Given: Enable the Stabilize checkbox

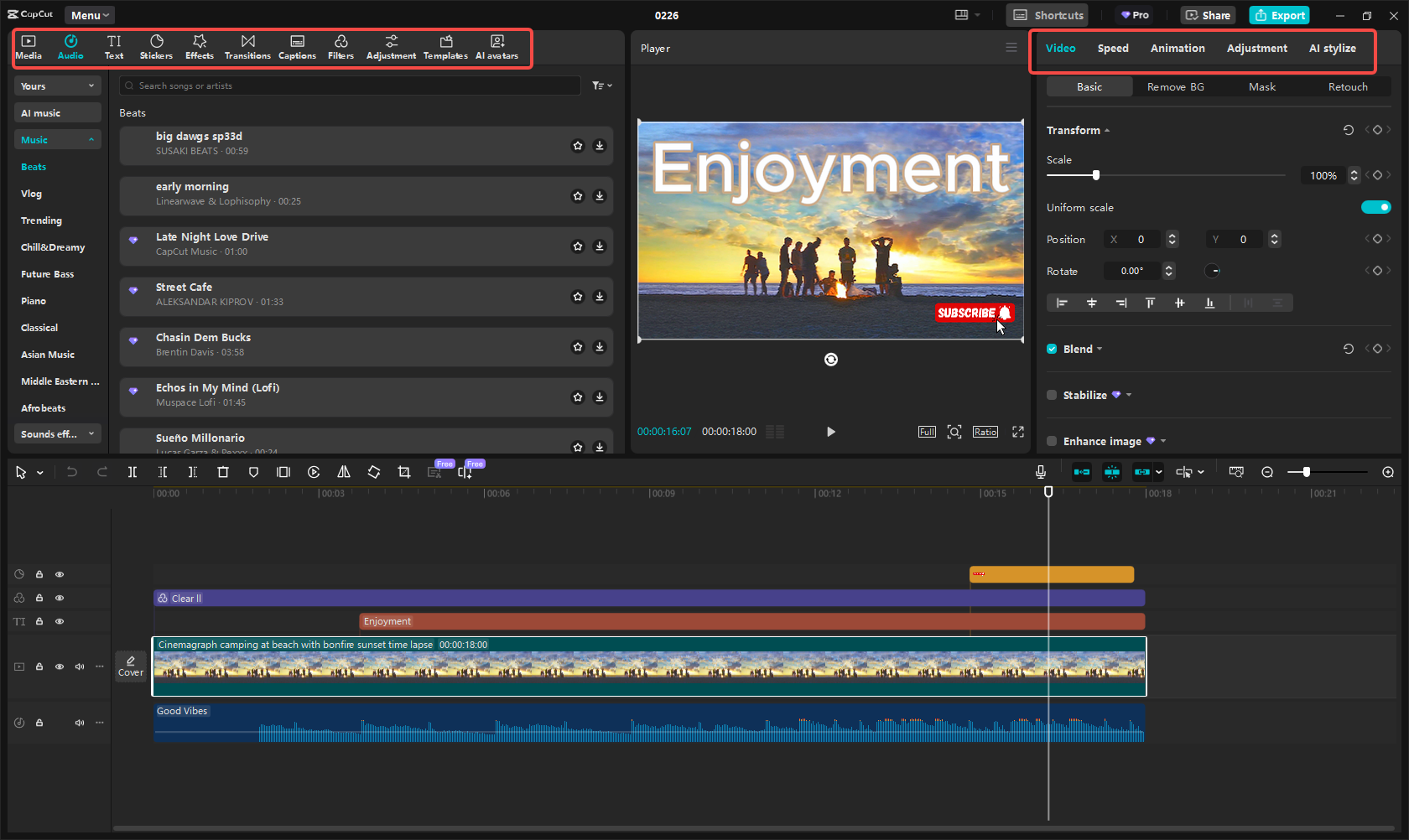Looking at the screenshot, I should (1052, 395).
